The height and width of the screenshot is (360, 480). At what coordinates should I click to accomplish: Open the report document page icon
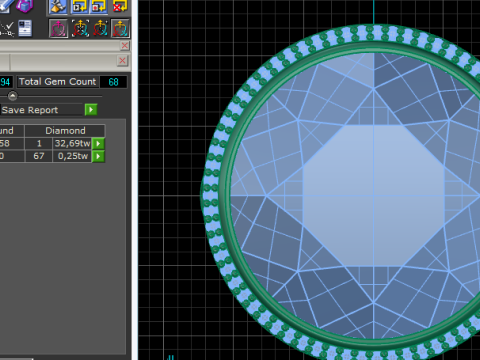point(25,28)
